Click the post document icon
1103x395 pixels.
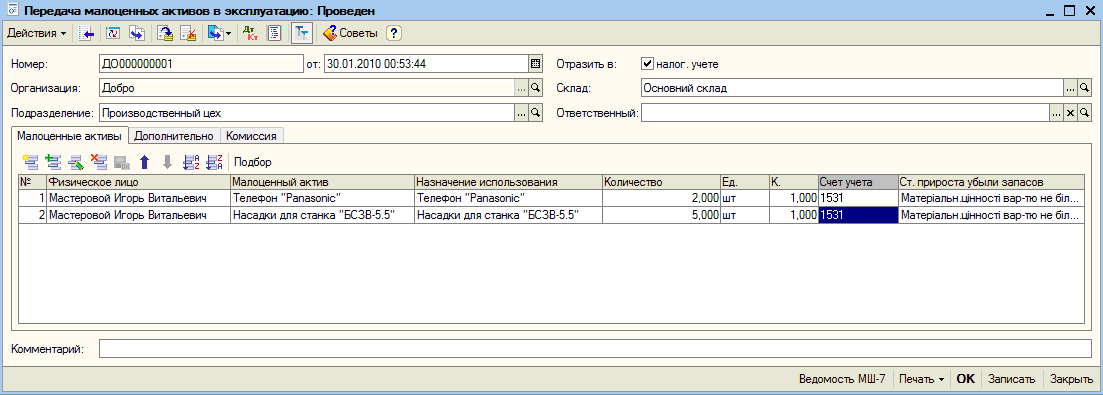coord(165,33)
